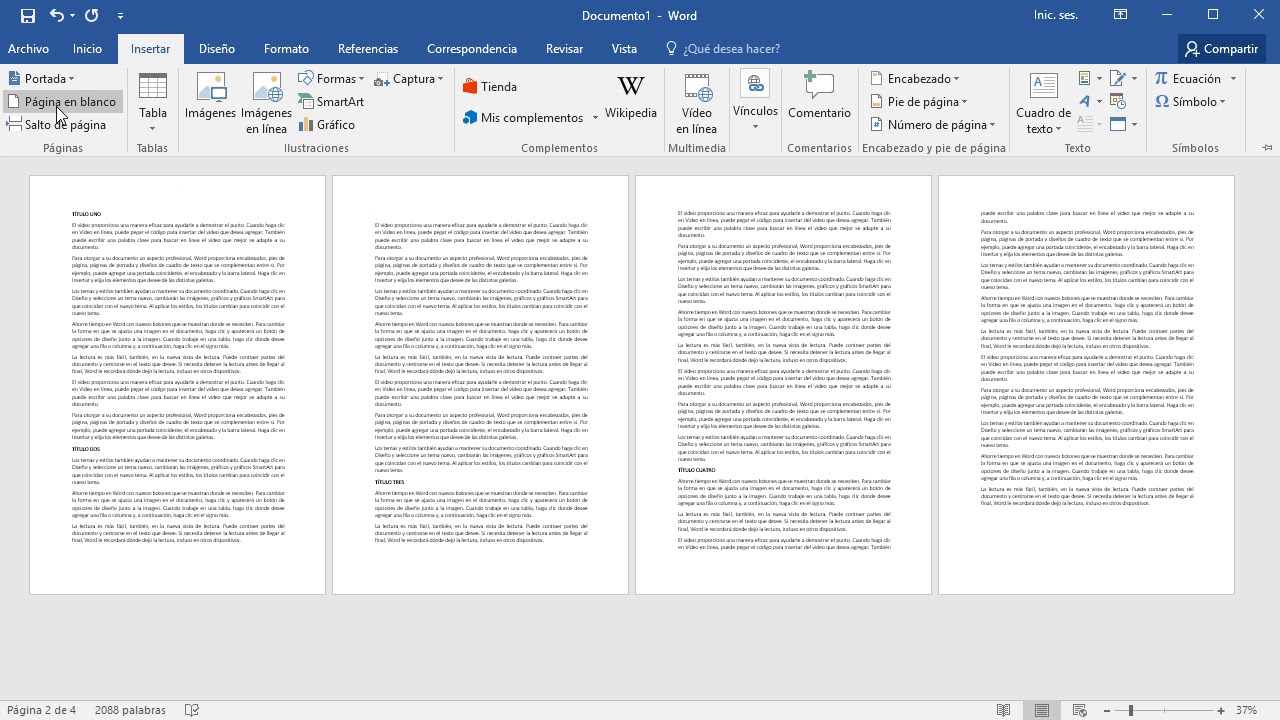Expand the Mis complementos arrow
This screenshot has width=1280, height=720.
pyautogui.click(x=595, y=118)
